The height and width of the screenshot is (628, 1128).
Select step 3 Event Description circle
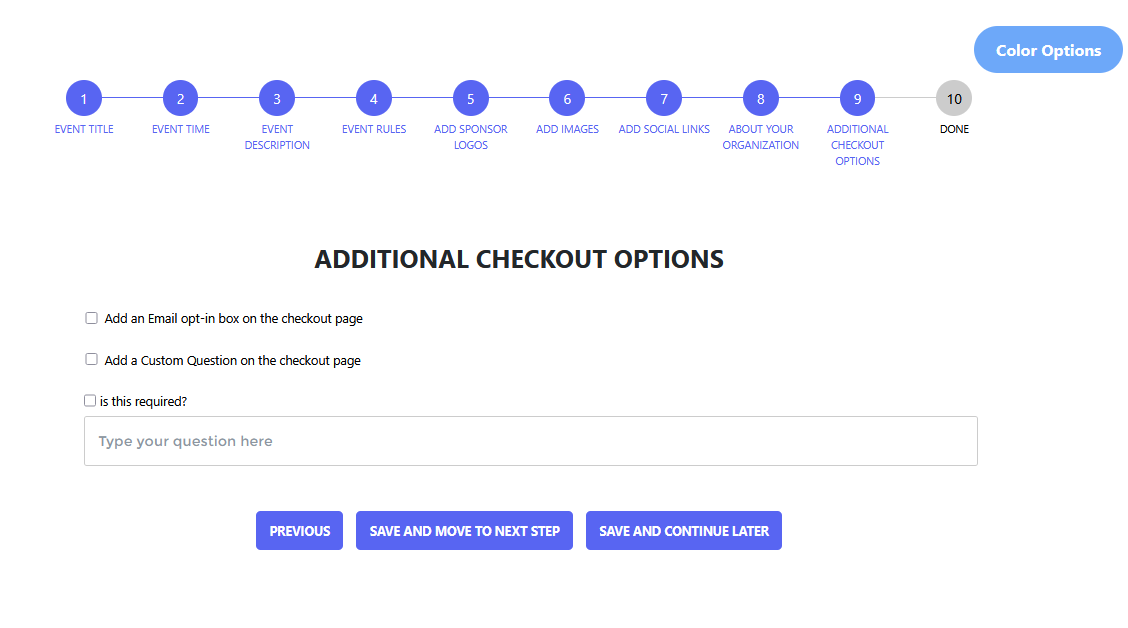277,99
